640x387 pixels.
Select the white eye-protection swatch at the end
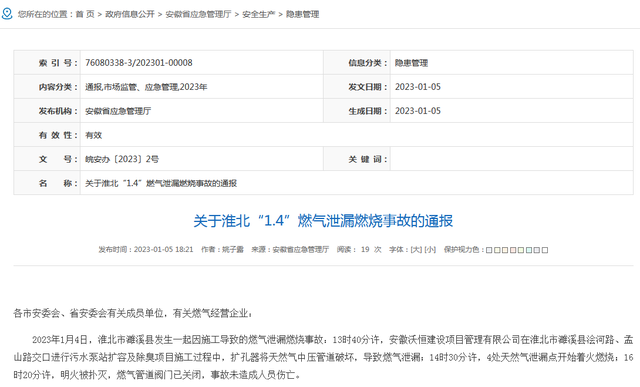(545, 250)
